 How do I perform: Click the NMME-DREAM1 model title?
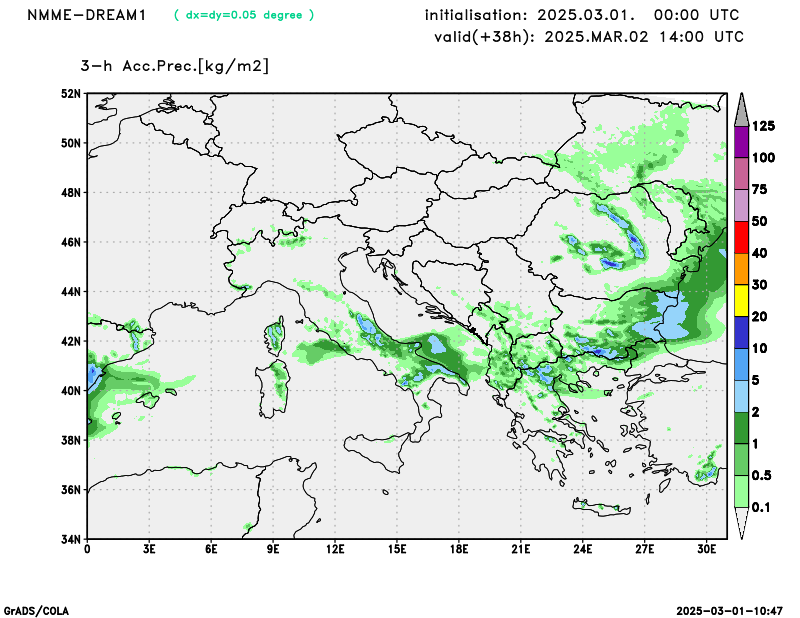[x=87, y=15]
